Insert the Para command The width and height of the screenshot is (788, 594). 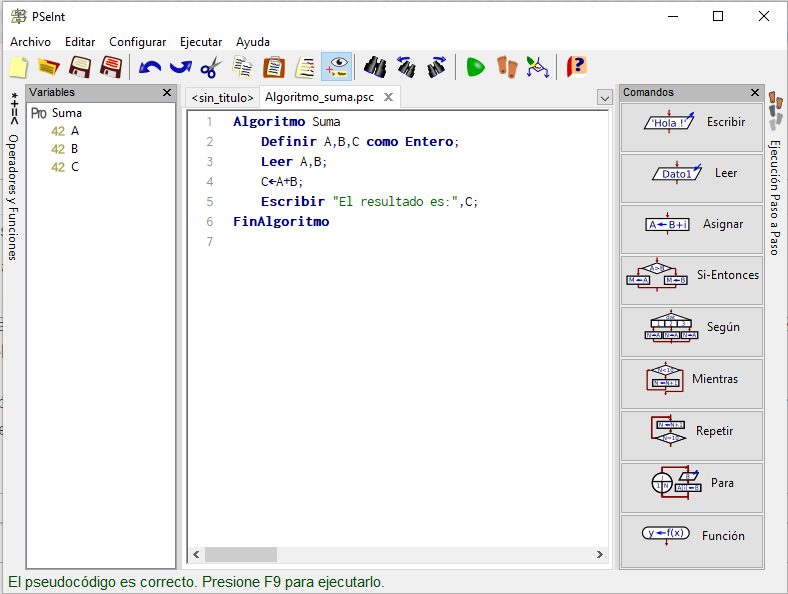(x=692, y=488)
